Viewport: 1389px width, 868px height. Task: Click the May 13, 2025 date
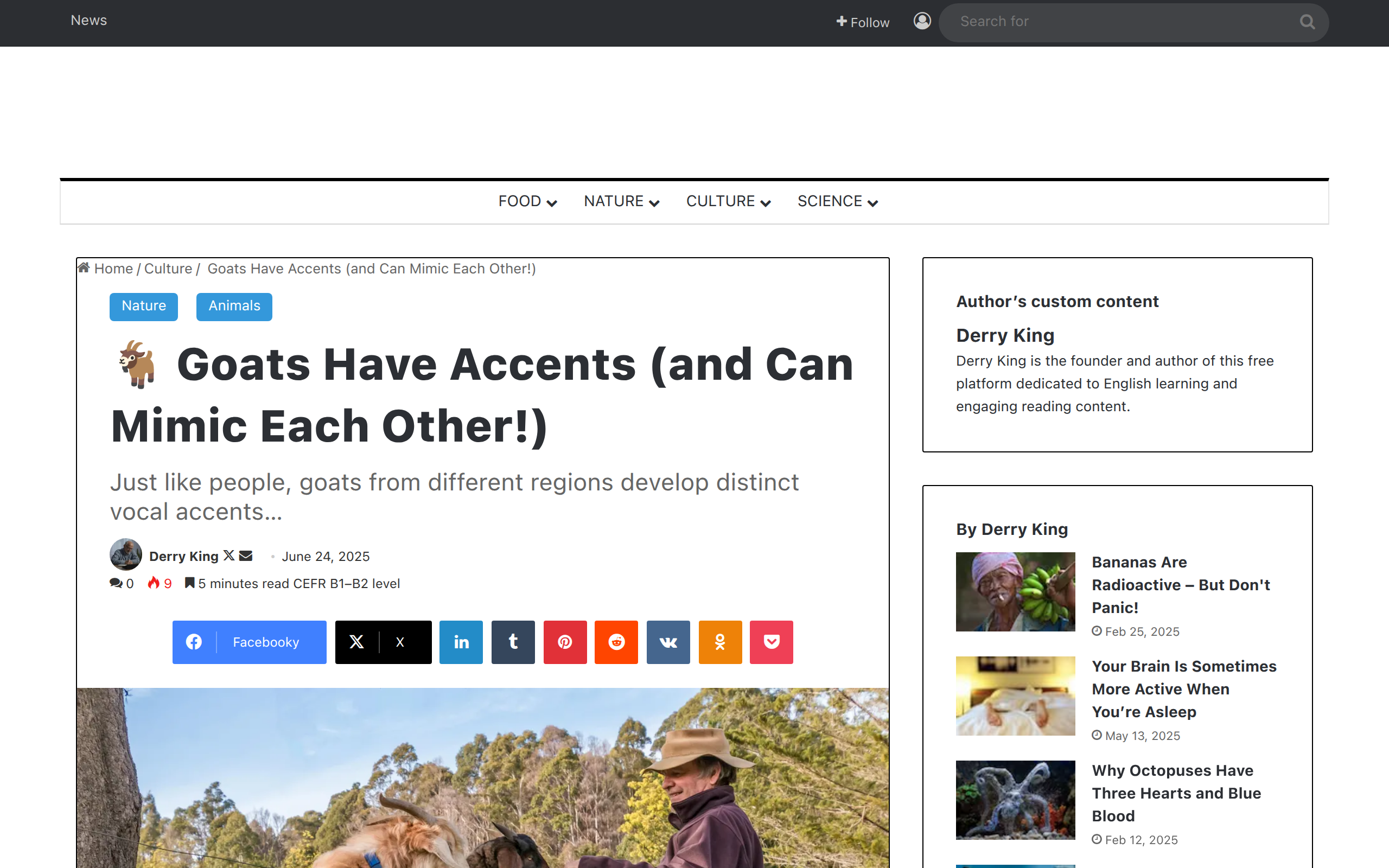pyautogui.click(x=1142, y=736)
